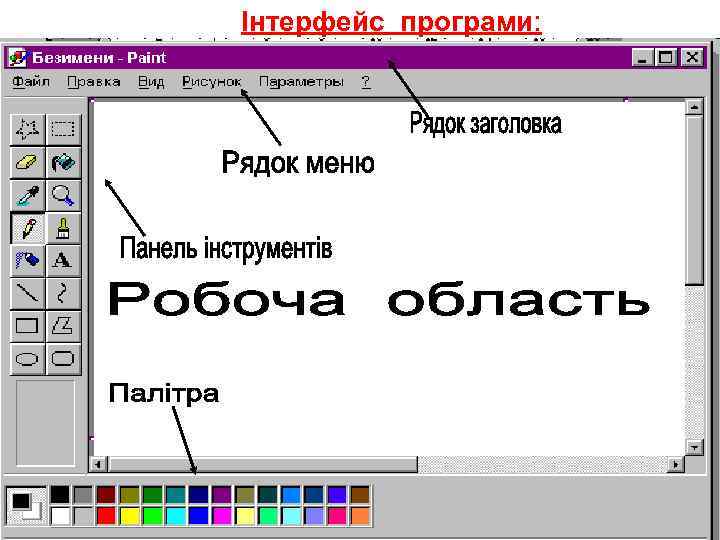720x540 pixels.
Task: Select the Free-form select tool
Action: pyautogui.click(x=28, y=129)
